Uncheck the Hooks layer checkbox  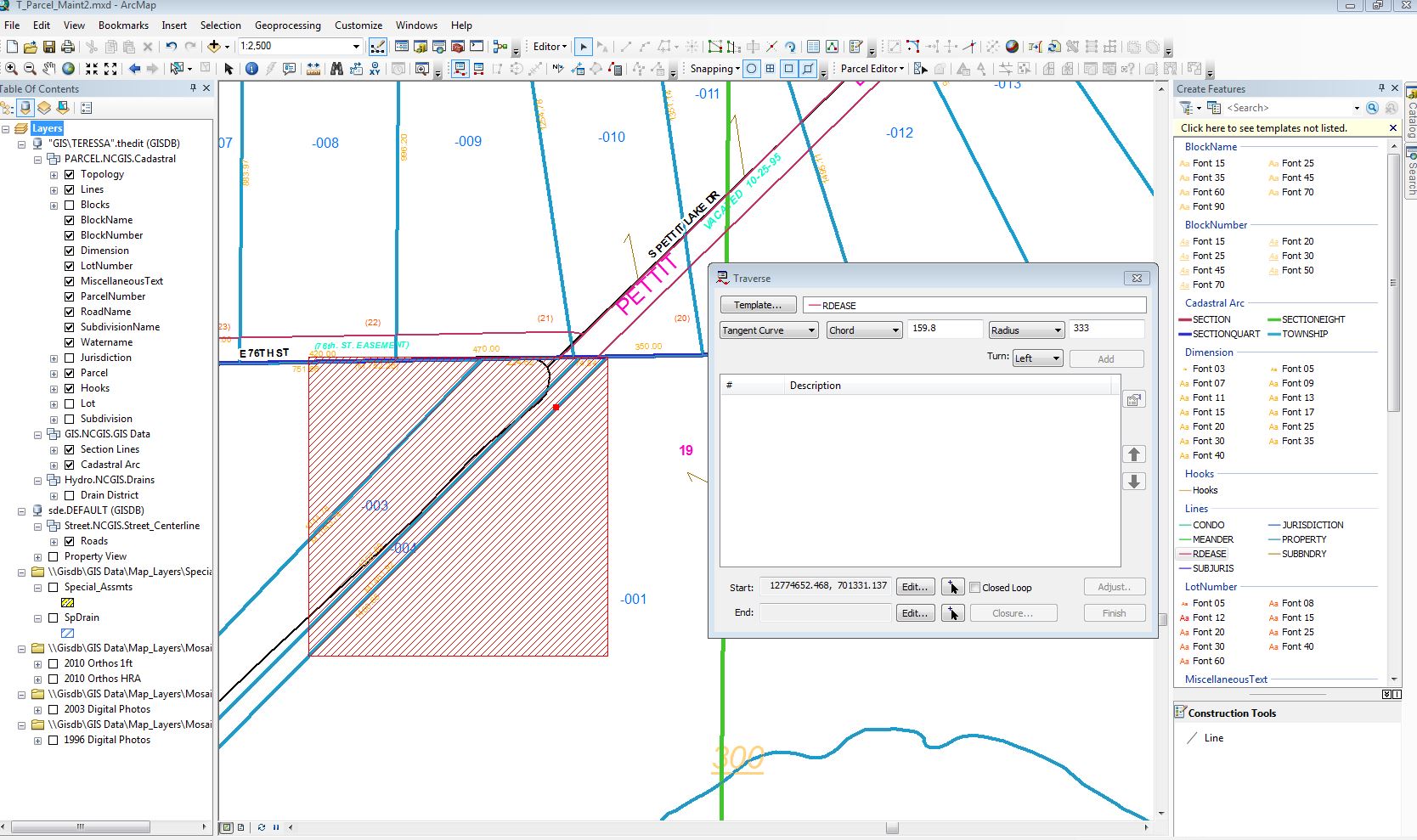click(70, 388)
